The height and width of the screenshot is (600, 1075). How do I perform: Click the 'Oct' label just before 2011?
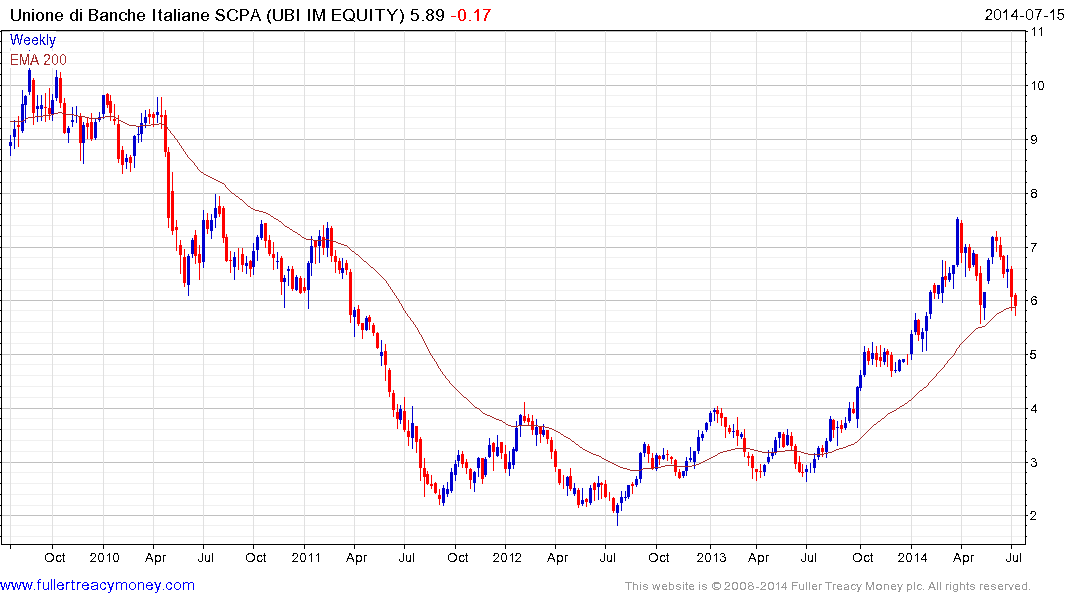point(256,557)
